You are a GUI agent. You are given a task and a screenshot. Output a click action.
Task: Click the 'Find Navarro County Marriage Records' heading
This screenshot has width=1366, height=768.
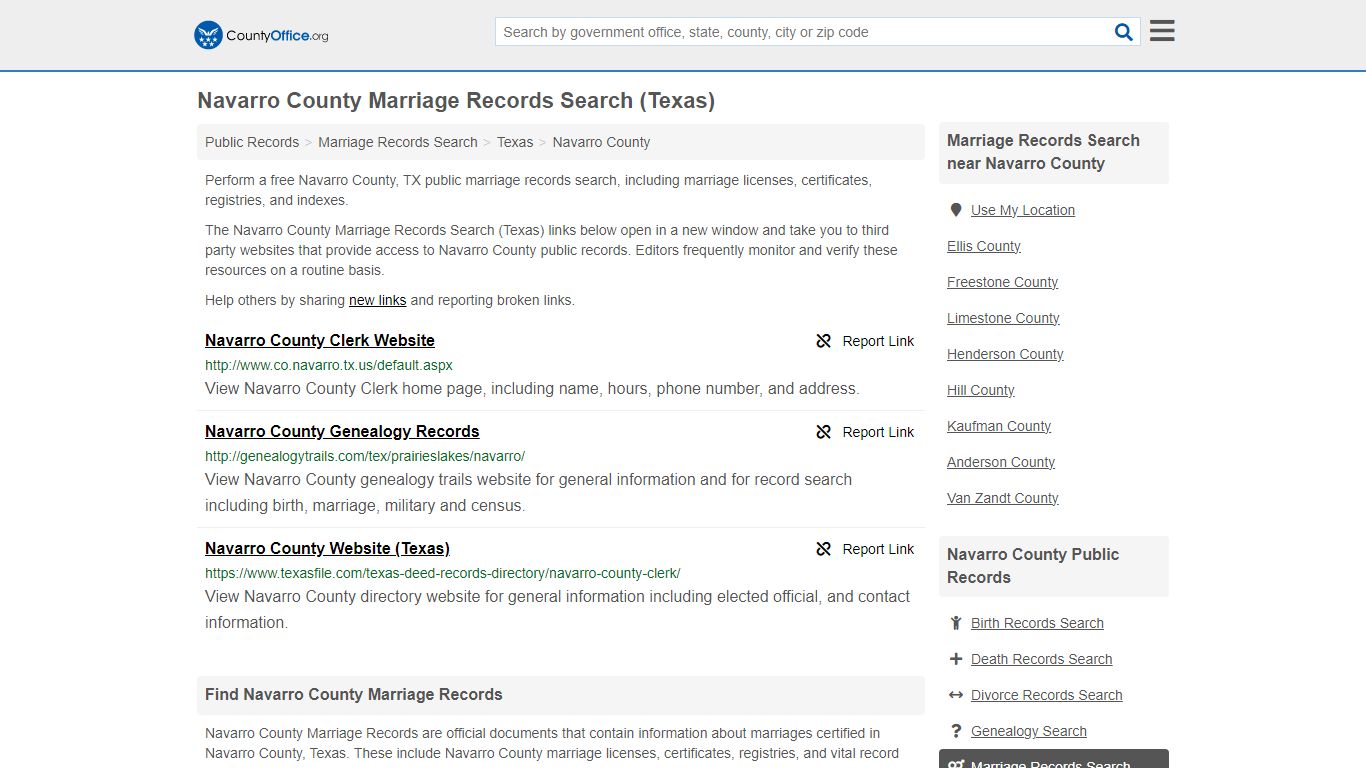coord(354,694)
